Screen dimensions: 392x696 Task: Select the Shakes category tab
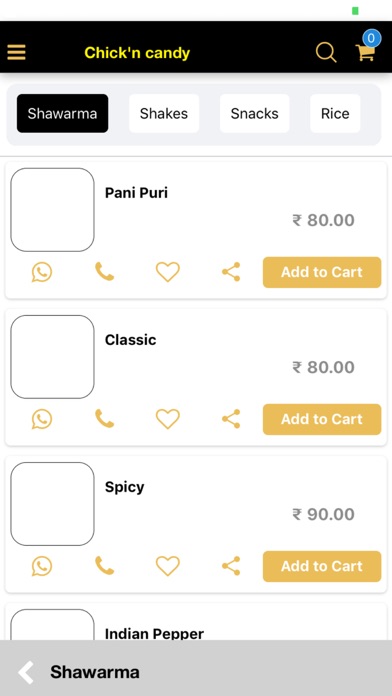pos(164,114)
